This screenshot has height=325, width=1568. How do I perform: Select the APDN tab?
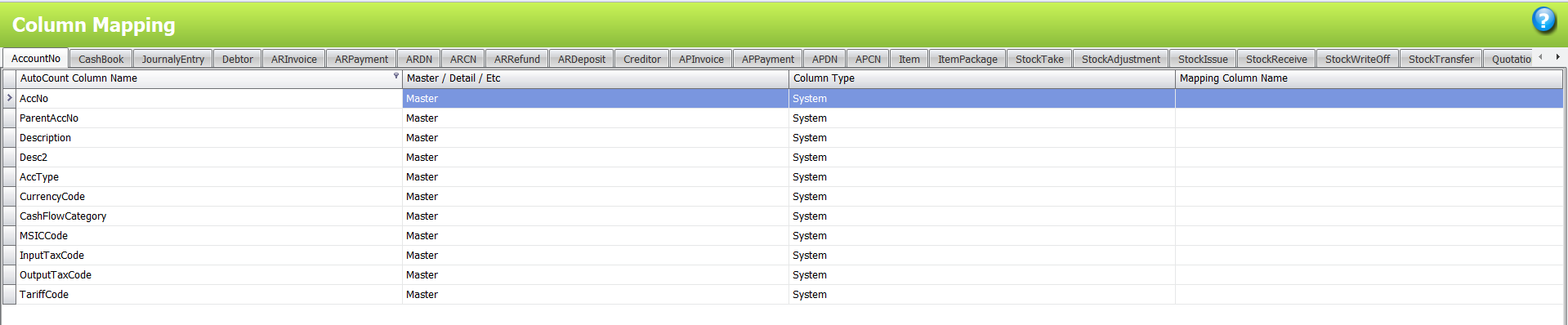(825, 59)
